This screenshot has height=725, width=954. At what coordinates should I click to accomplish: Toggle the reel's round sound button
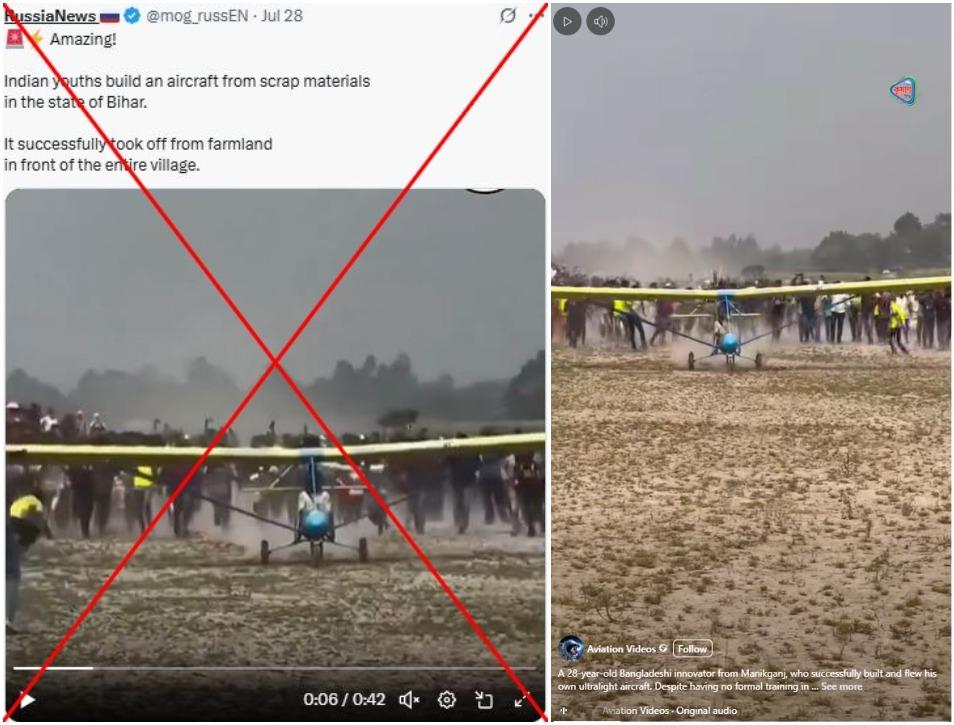(601, 22)
